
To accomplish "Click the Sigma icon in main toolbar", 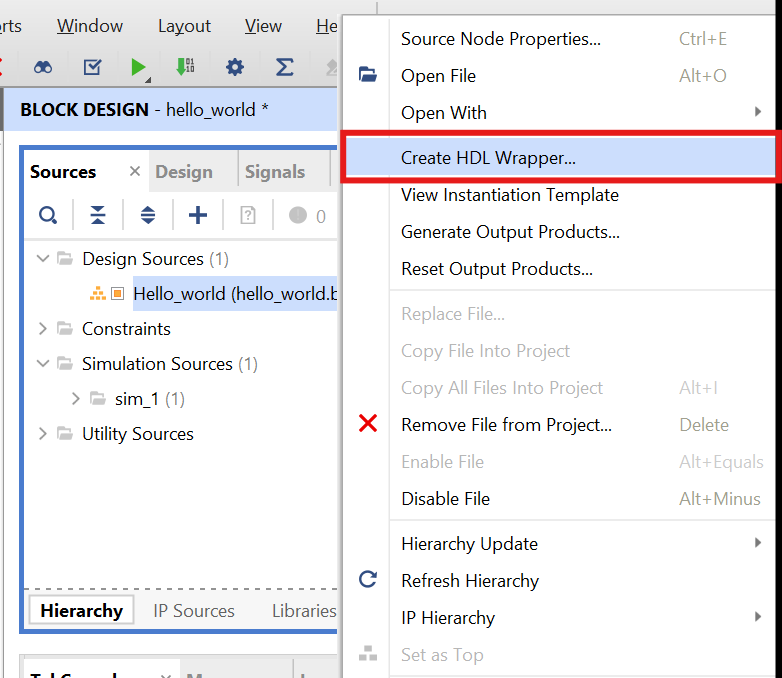I will click(x=284, y=67).
